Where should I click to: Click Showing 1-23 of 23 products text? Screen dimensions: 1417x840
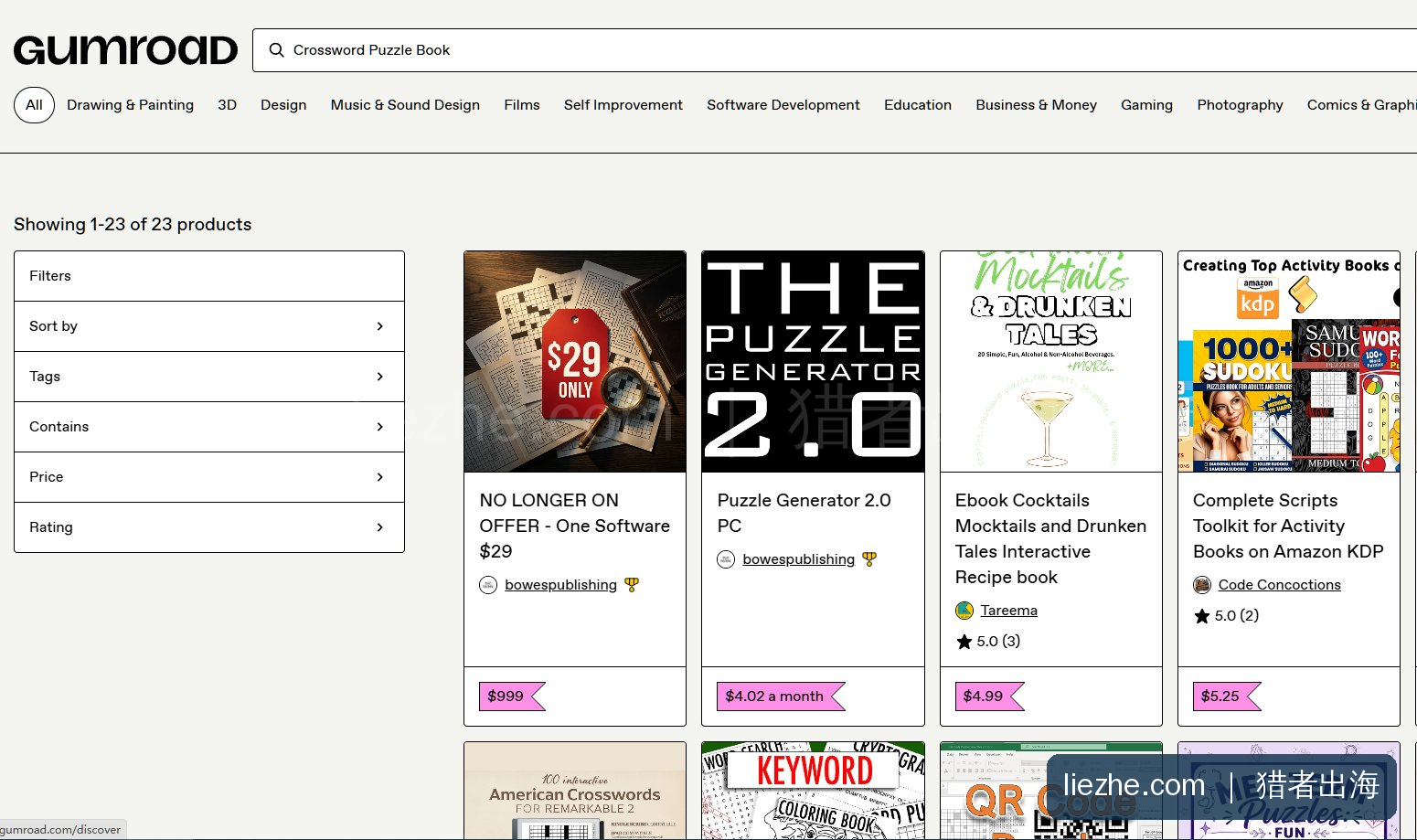tap(133, 225)
